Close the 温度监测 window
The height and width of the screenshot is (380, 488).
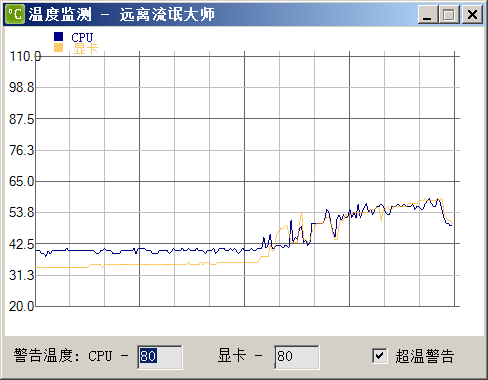pyautogui.click(x=472, y=14)
